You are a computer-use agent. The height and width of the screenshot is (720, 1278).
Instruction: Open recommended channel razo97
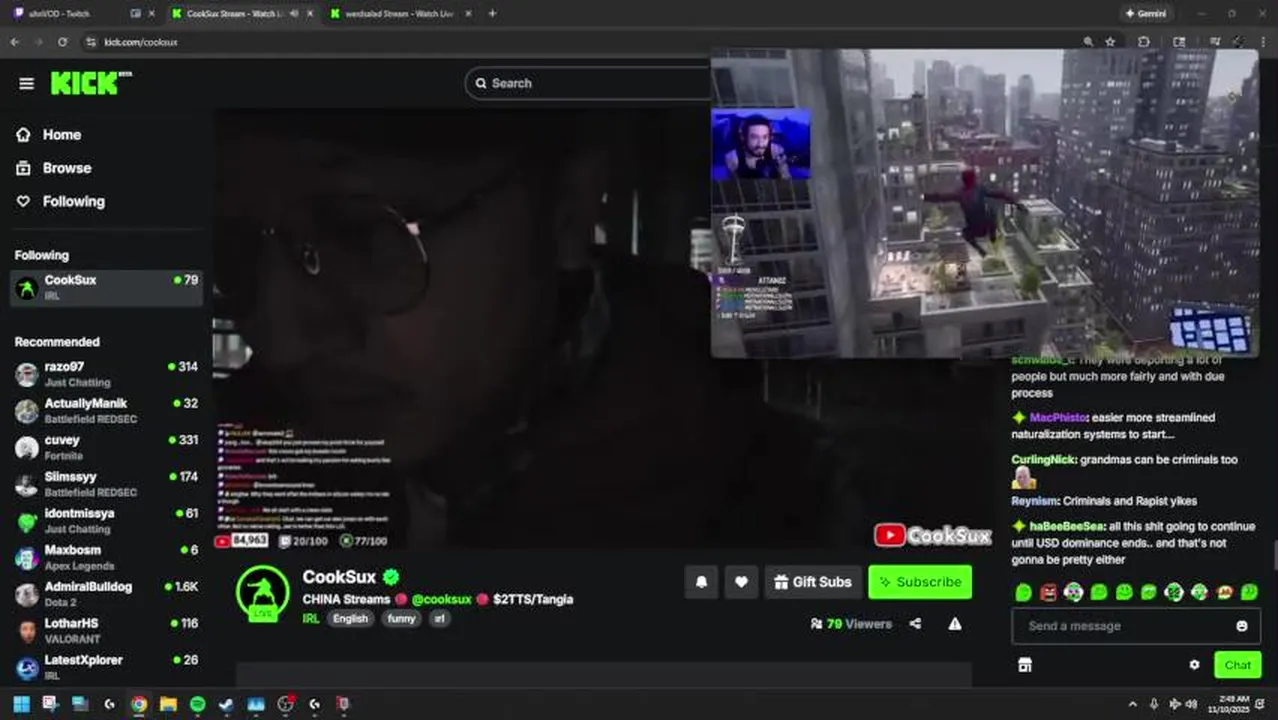(x=106, y=374)
